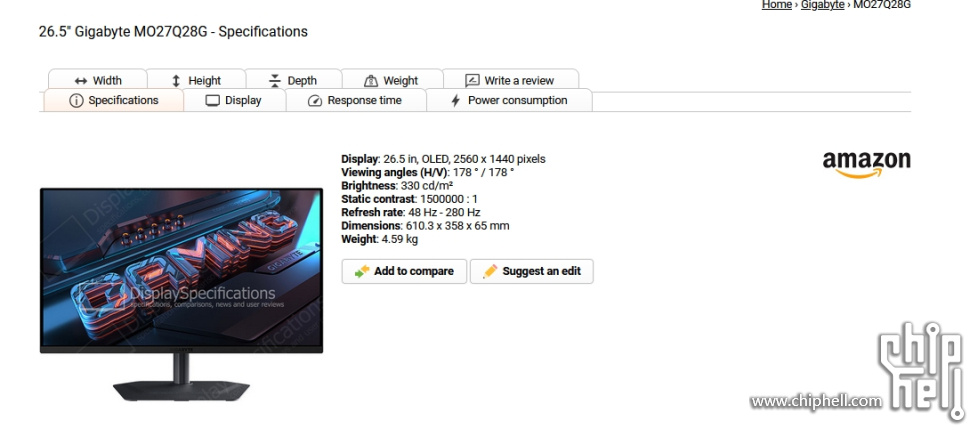Image resolution: width=978 pixels, height=436 pixels.
Task: Open the Amazon logo link
Action: tap(866, 164)
